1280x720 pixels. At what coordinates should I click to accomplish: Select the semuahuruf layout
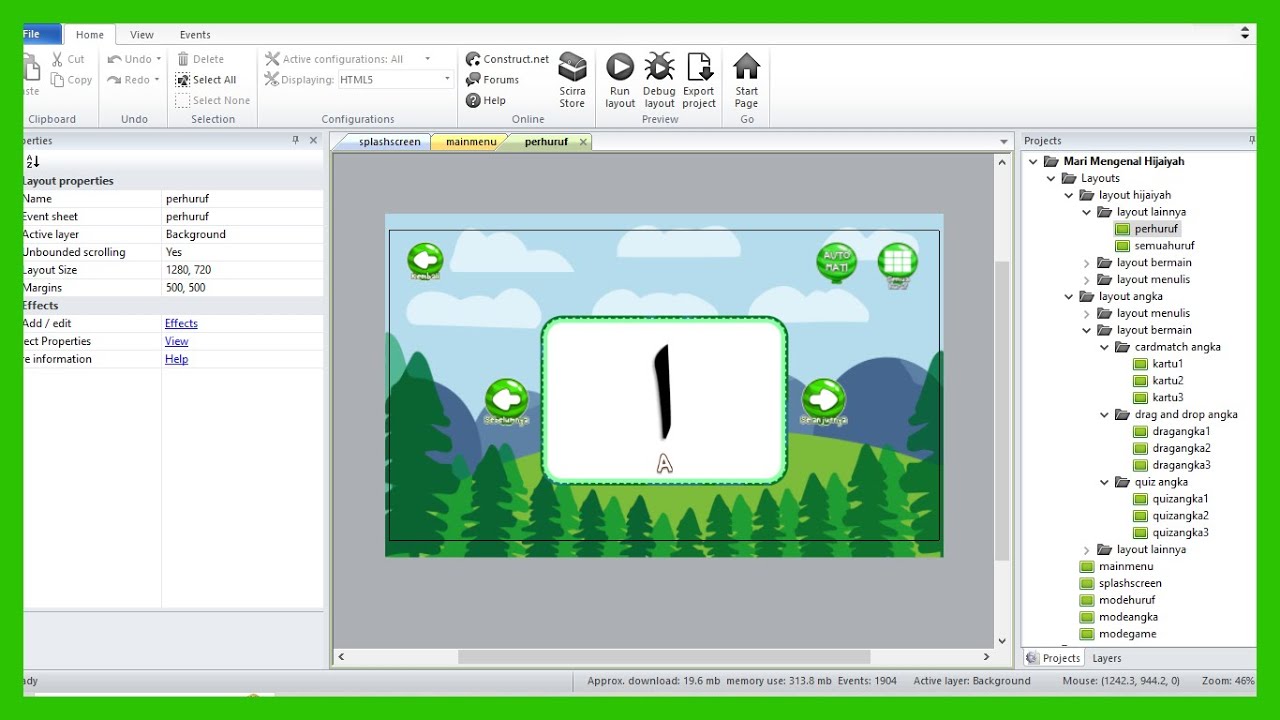click(1164, 246)
